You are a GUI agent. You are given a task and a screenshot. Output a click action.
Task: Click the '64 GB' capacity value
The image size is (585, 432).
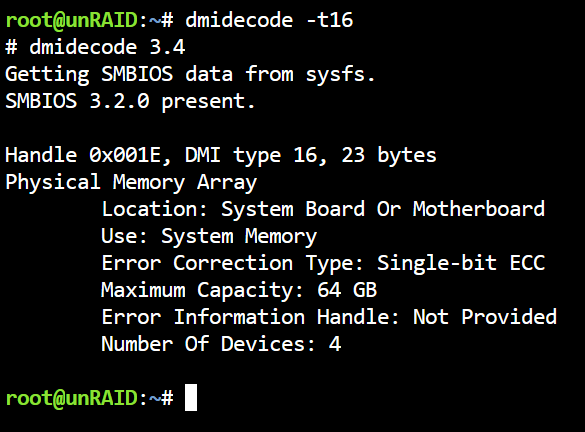coord(347,290)
